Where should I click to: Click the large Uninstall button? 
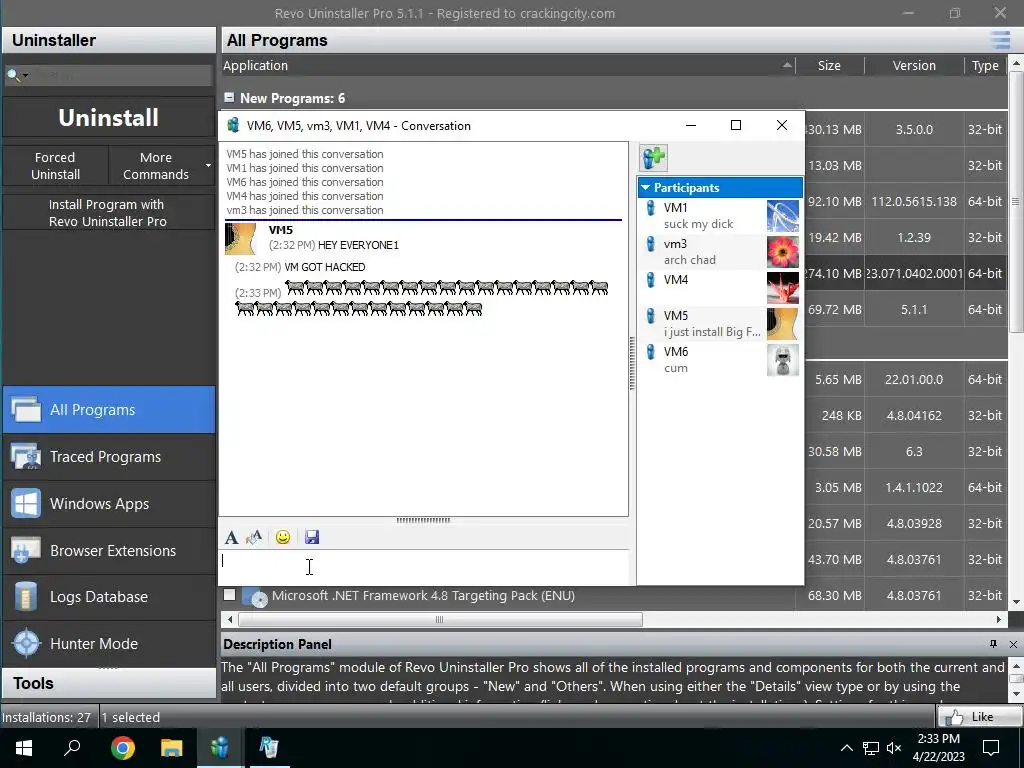click(108, 118)
